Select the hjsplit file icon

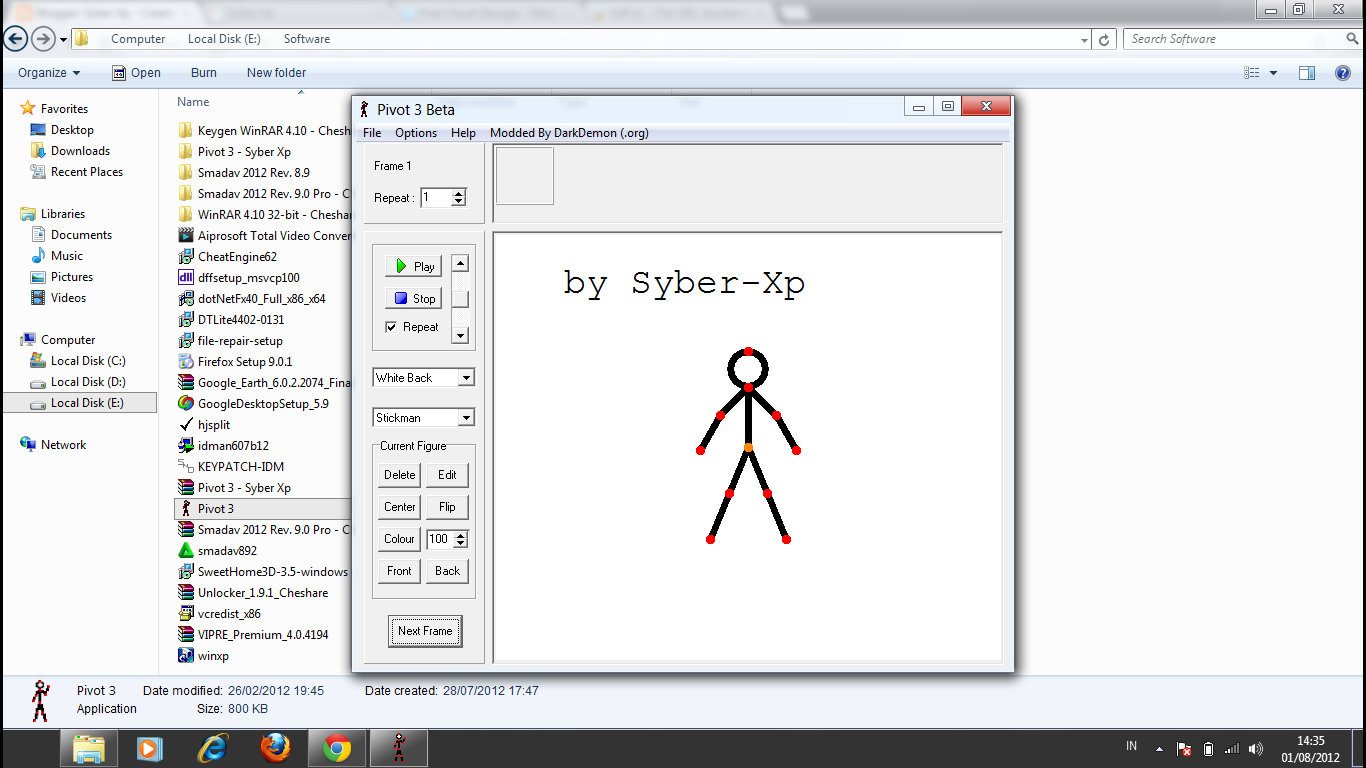[186, 425]
